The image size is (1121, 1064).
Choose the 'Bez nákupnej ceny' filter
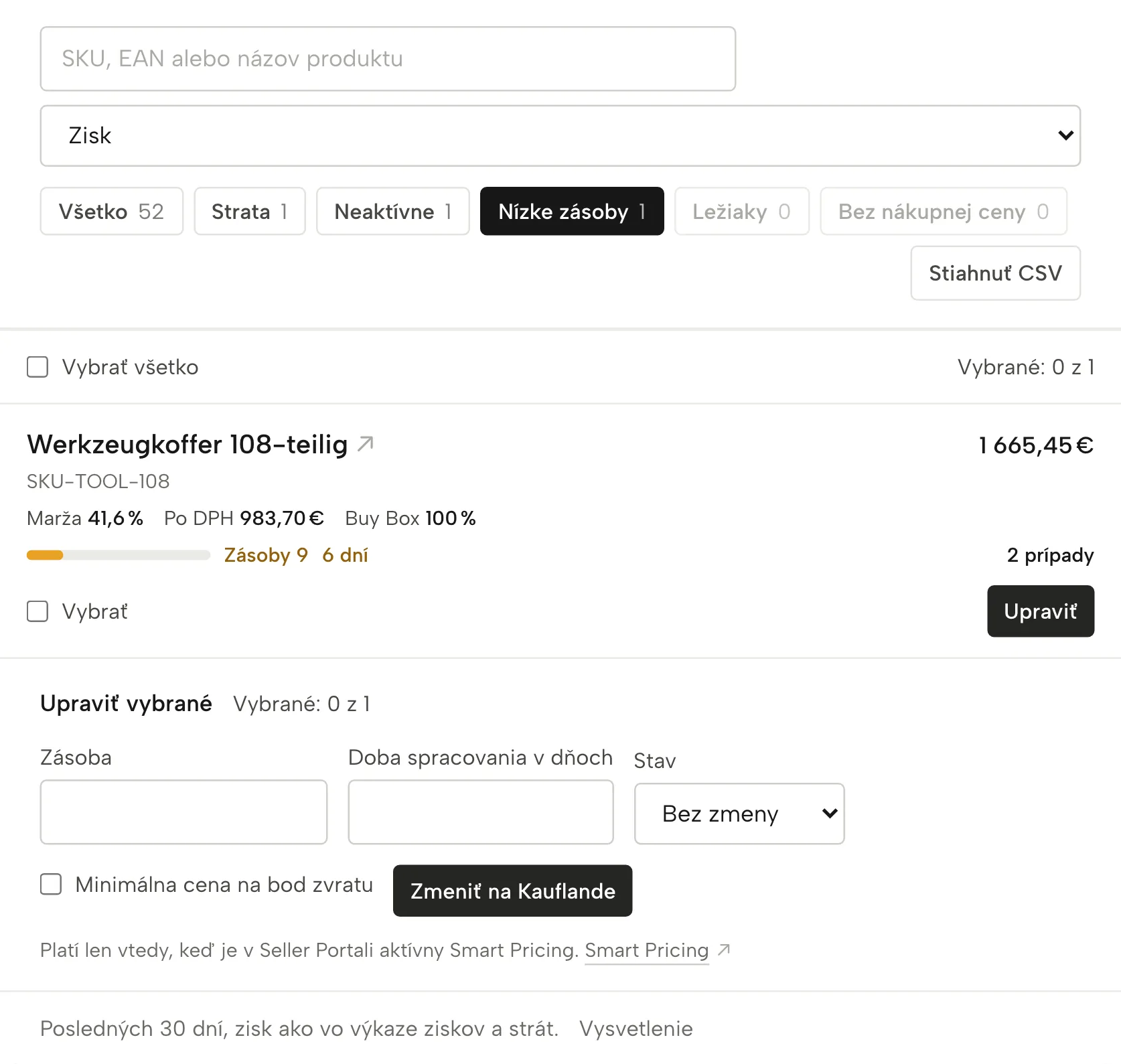(x=944, y=211)
